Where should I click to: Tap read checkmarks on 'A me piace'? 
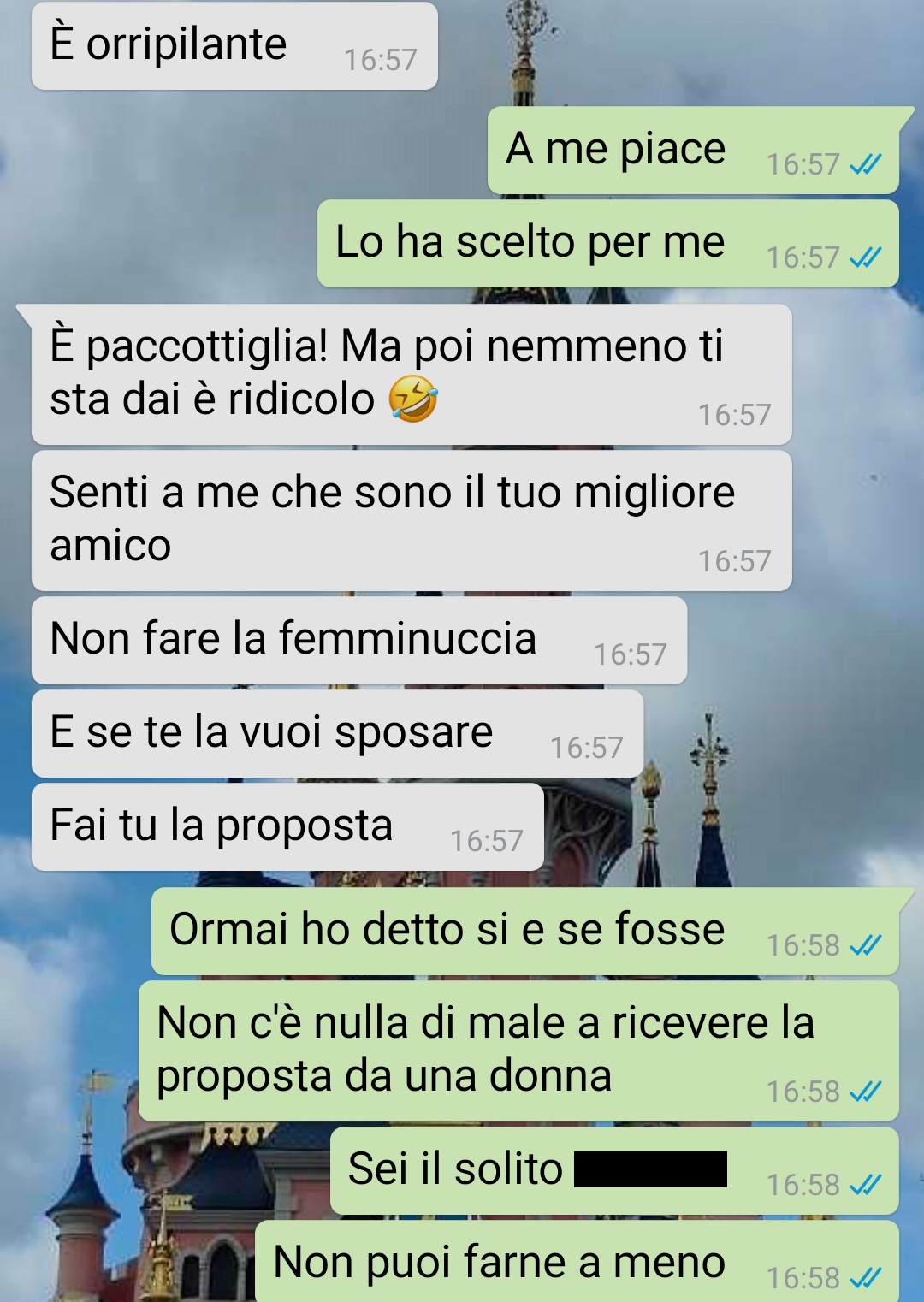(x=866, y=163)
